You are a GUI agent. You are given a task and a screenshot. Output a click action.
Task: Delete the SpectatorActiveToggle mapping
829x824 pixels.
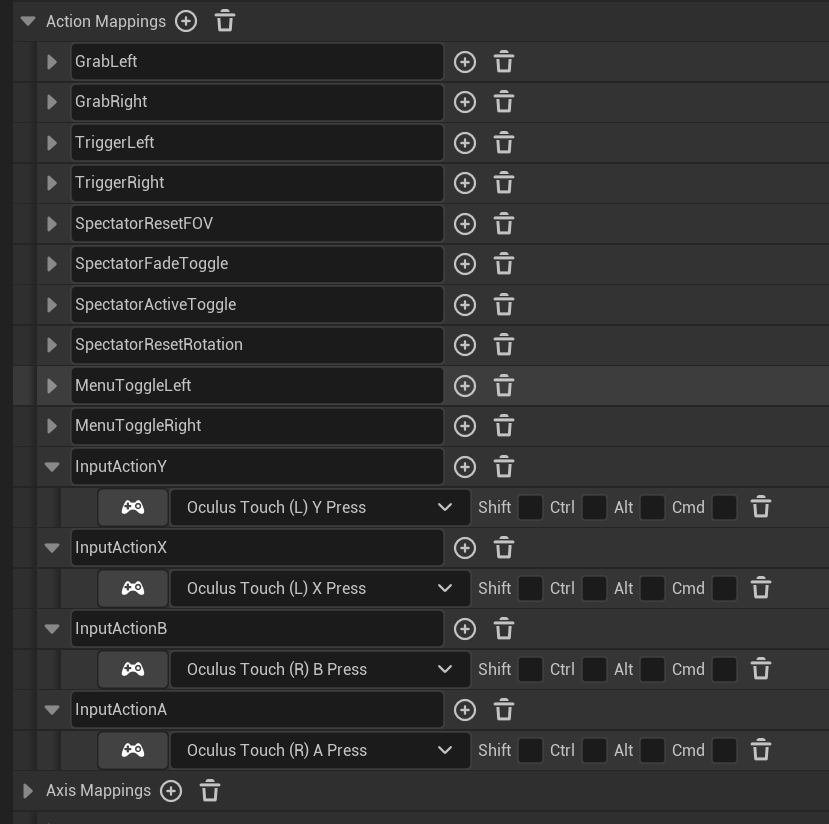click(x=504, y=305)
